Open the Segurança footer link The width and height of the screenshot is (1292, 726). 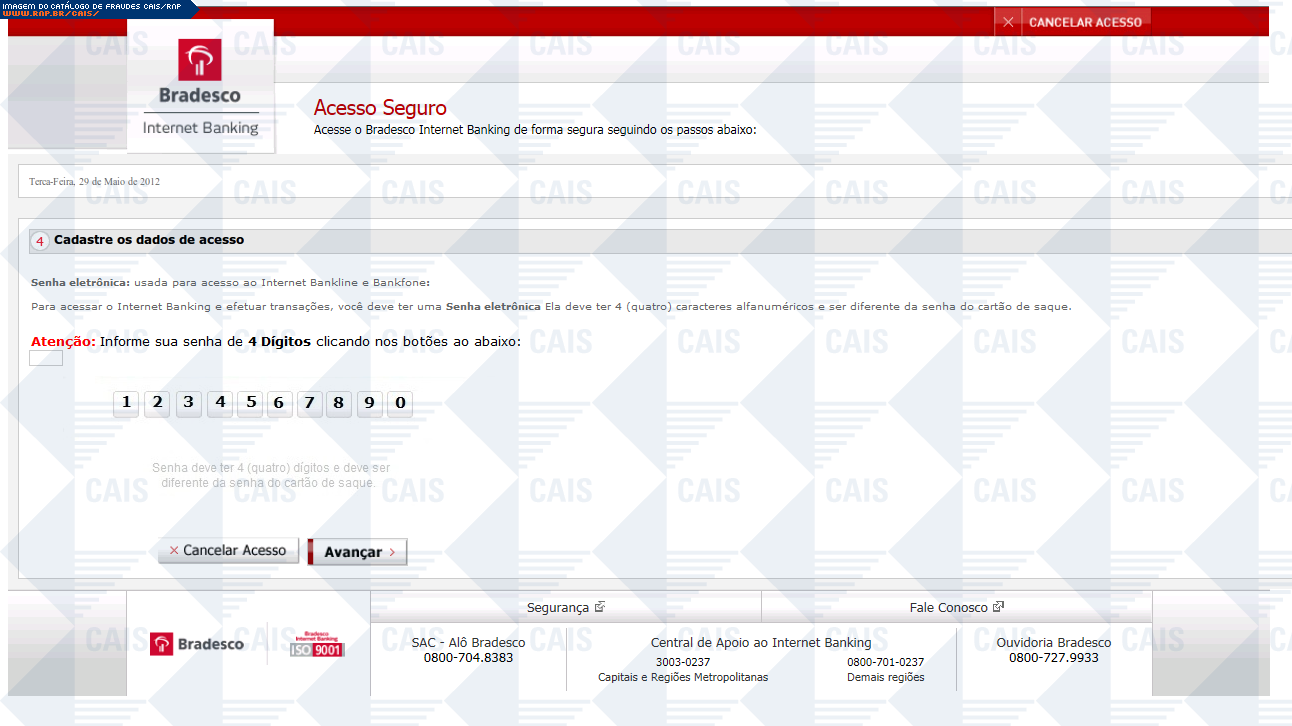565,607
